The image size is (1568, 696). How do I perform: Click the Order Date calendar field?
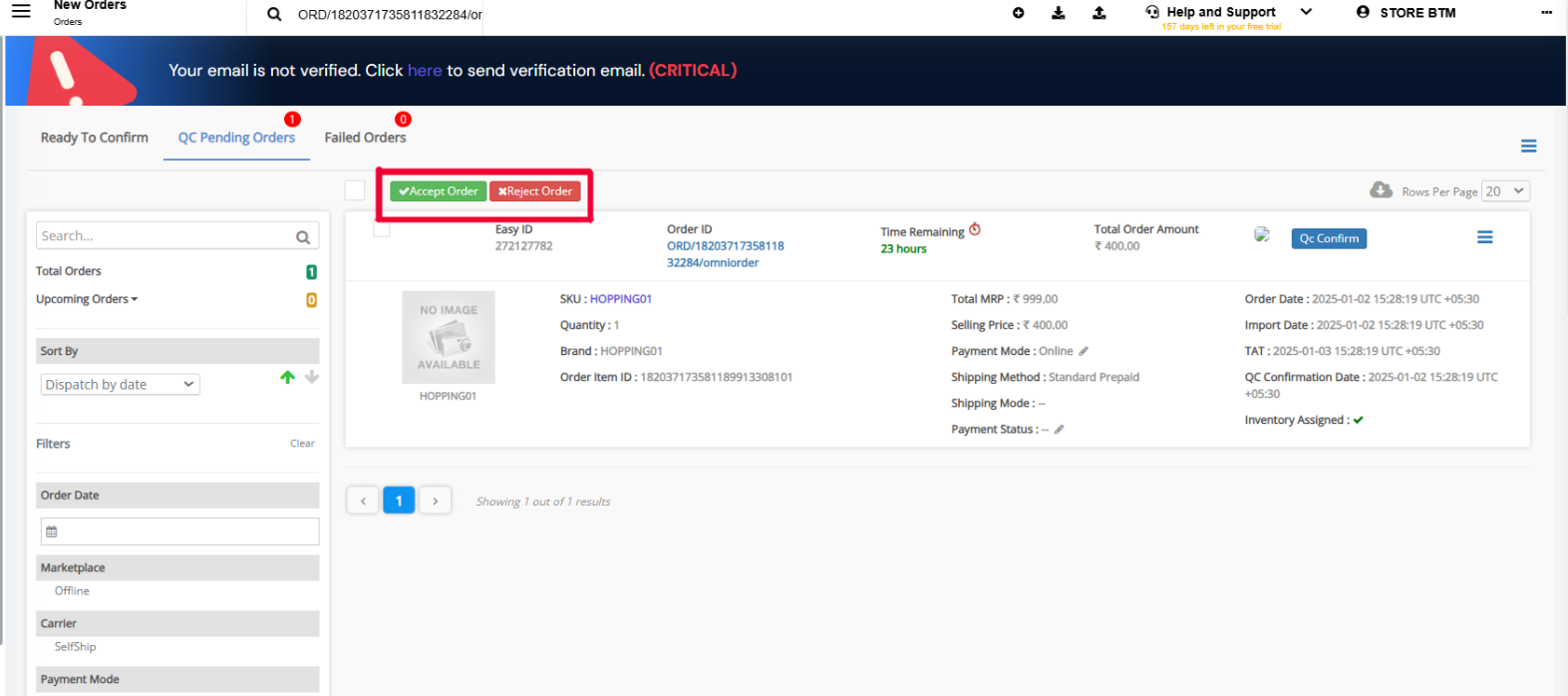179,531
